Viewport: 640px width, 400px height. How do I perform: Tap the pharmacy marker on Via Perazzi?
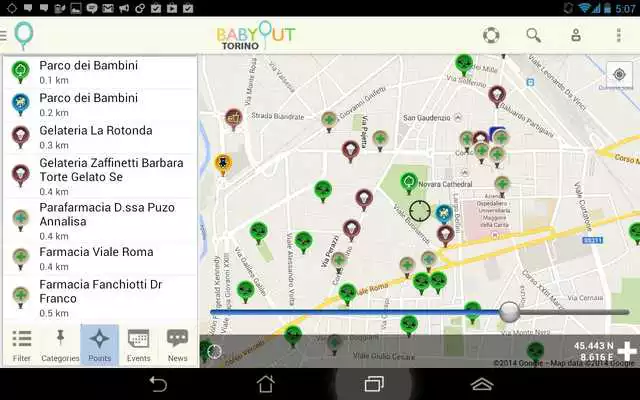click(338, 262)
